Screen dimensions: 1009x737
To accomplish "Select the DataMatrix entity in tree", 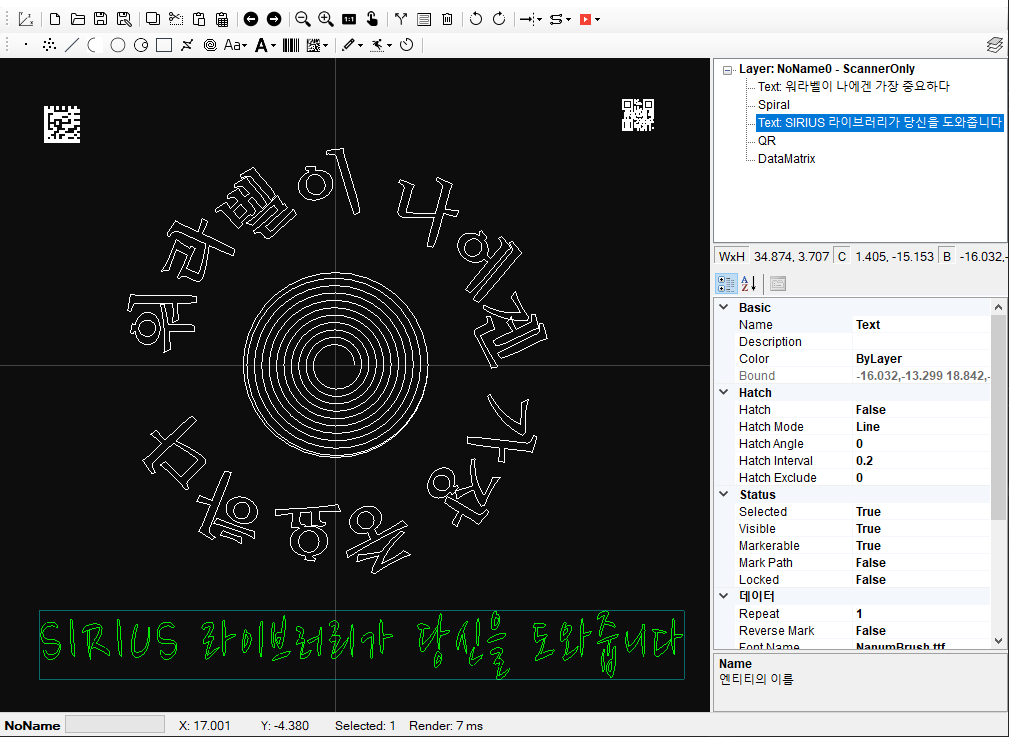I will point(786,159).
